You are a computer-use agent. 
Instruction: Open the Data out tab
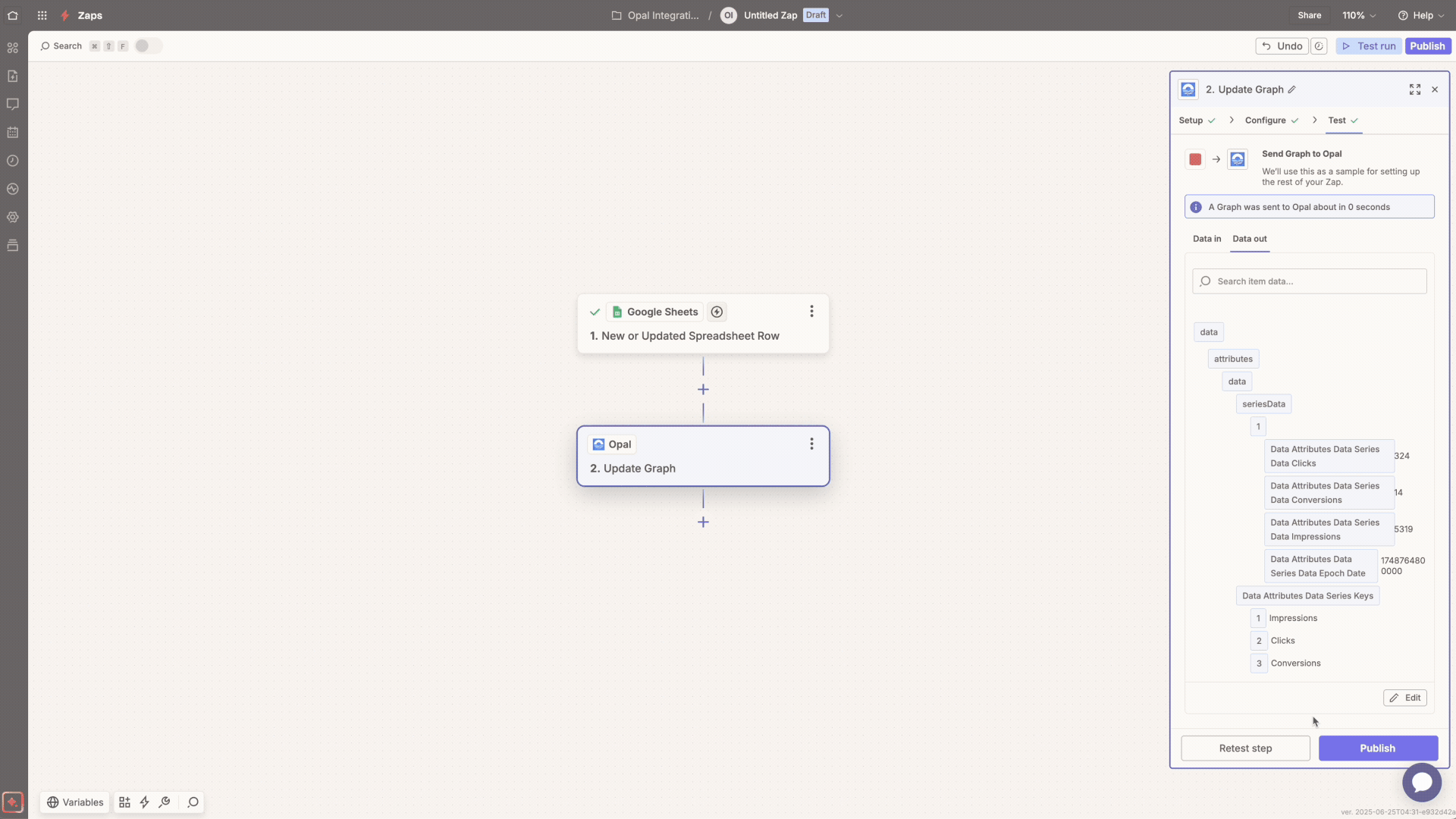pyautogui.click(x=1249, y=239)
